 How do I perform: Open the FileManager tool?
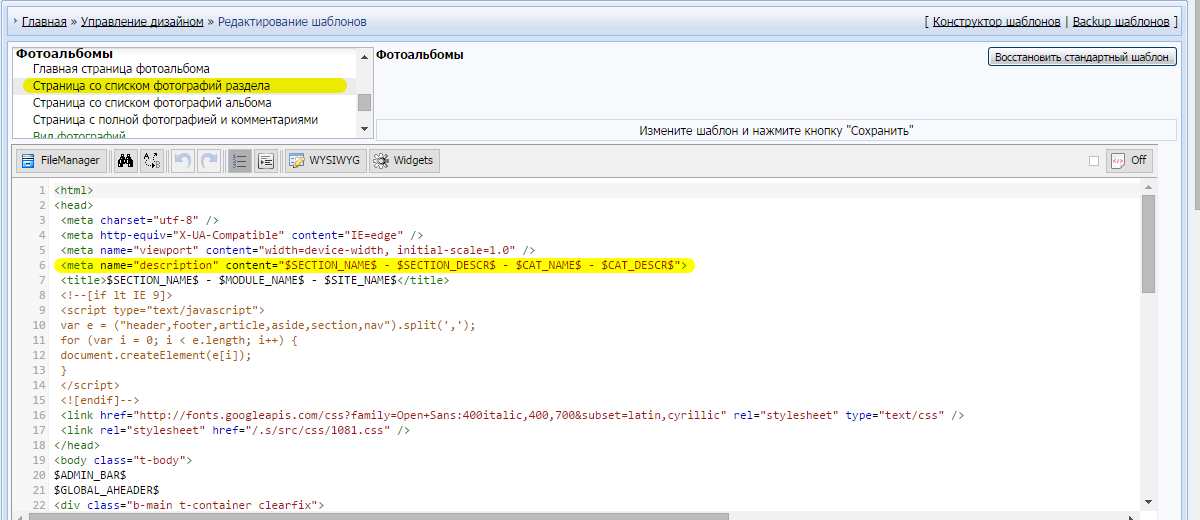(x=62, y=160)
